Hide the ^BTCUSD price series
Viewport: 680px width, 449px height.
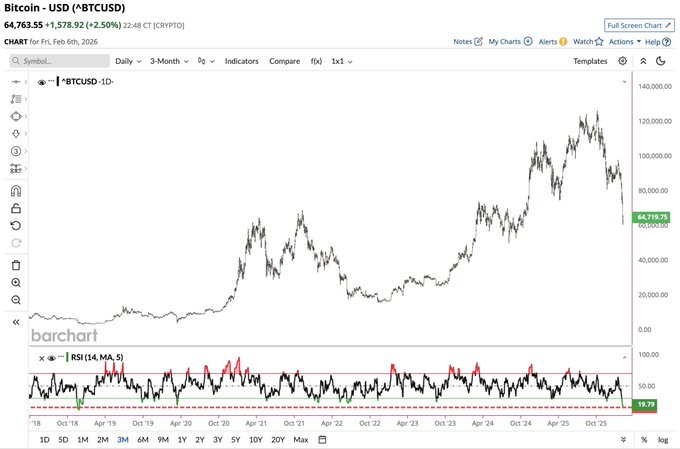pos(42,83)
